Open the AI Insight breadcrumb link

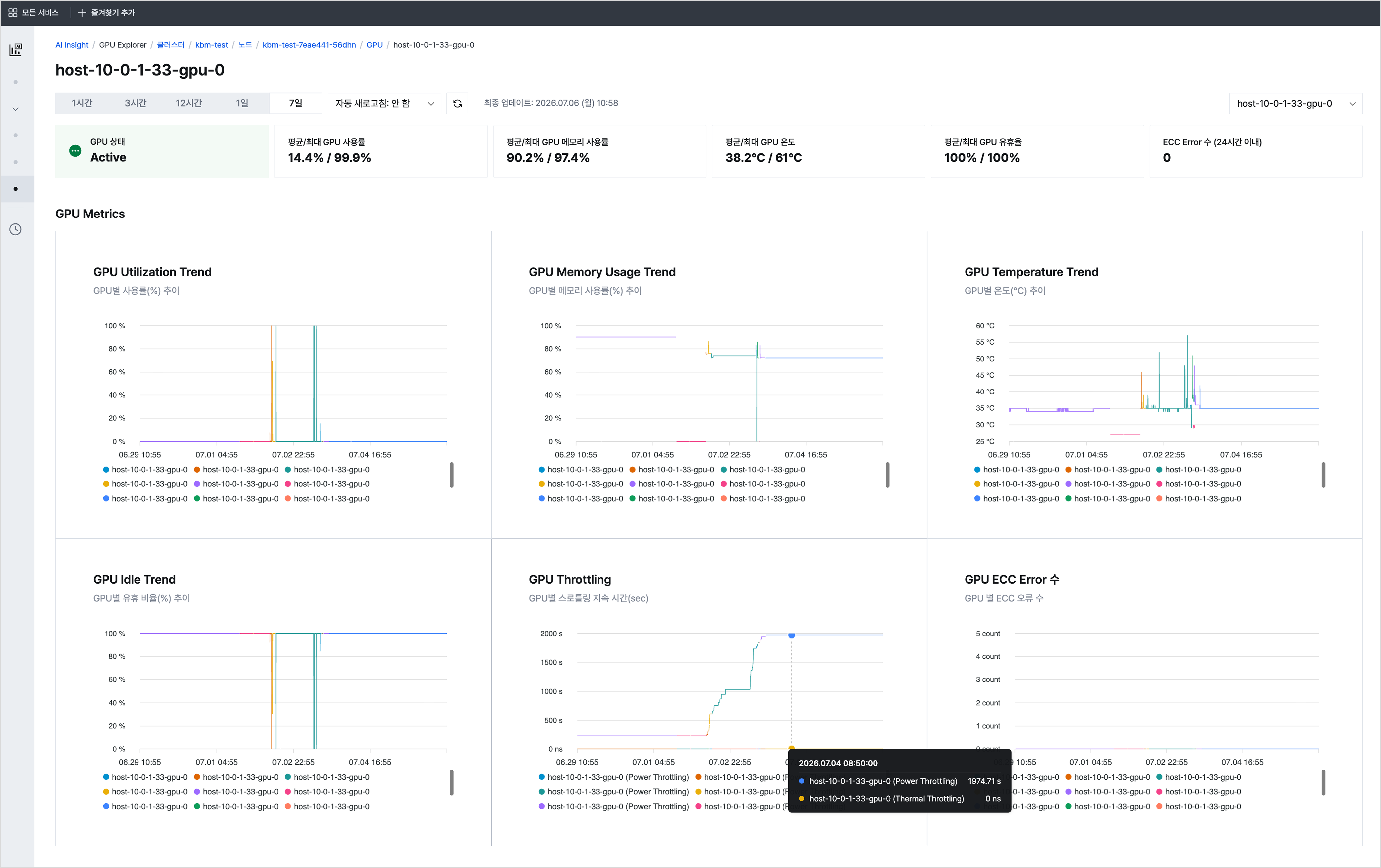(72, 45)
